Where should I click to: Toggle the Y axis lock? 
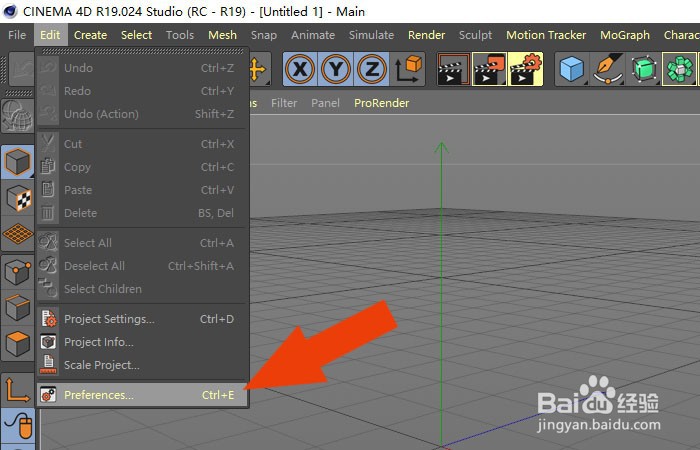coord(336,69)
